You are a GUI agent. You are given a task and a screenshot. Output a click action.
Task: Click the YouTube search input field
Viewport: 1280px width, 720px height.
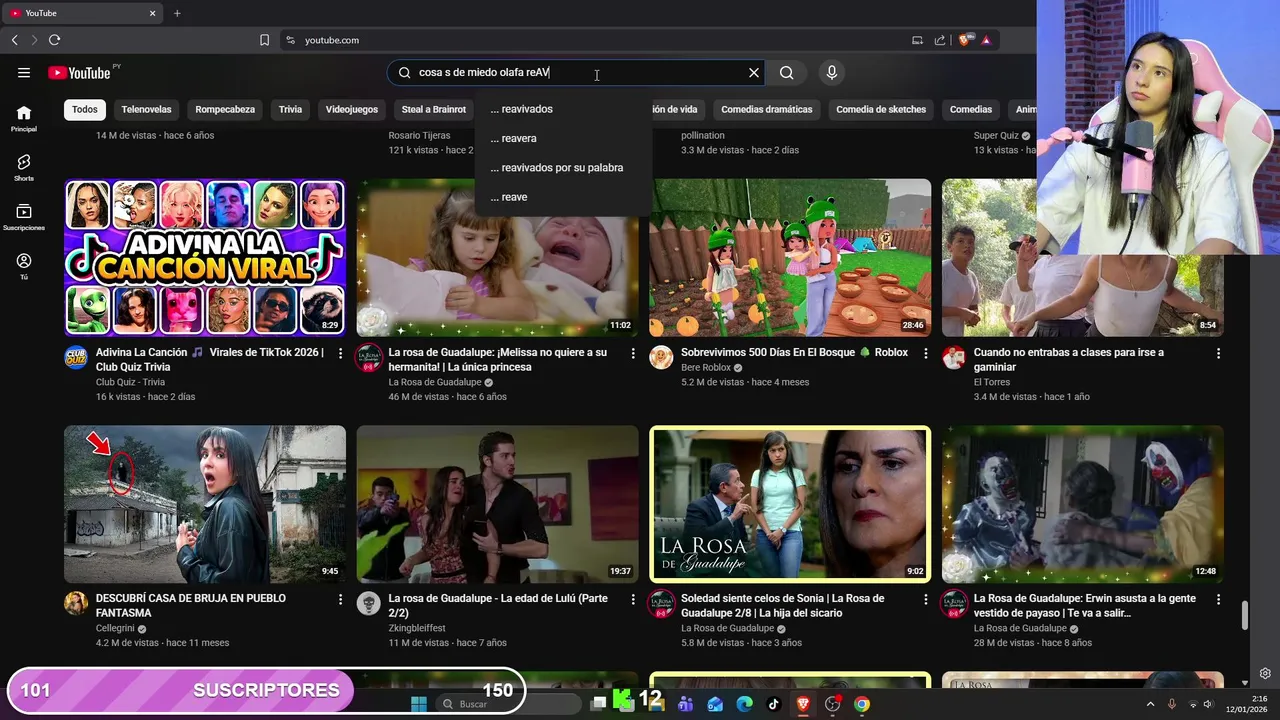[575, 72]
